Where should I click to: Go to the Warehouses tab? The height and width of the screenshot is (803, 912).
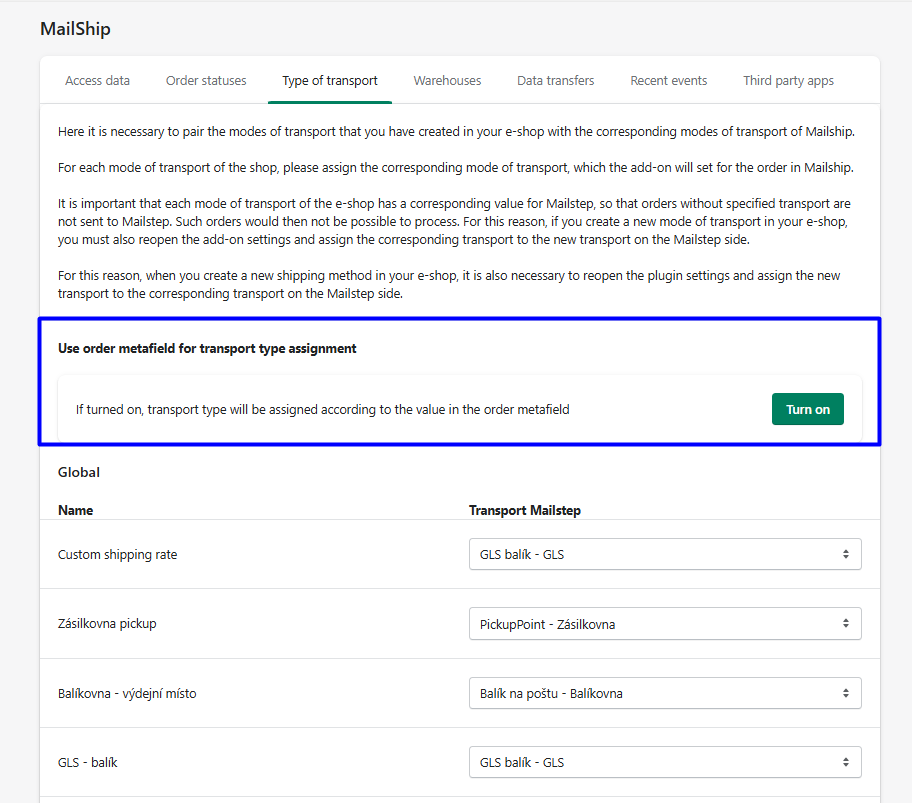447,80
